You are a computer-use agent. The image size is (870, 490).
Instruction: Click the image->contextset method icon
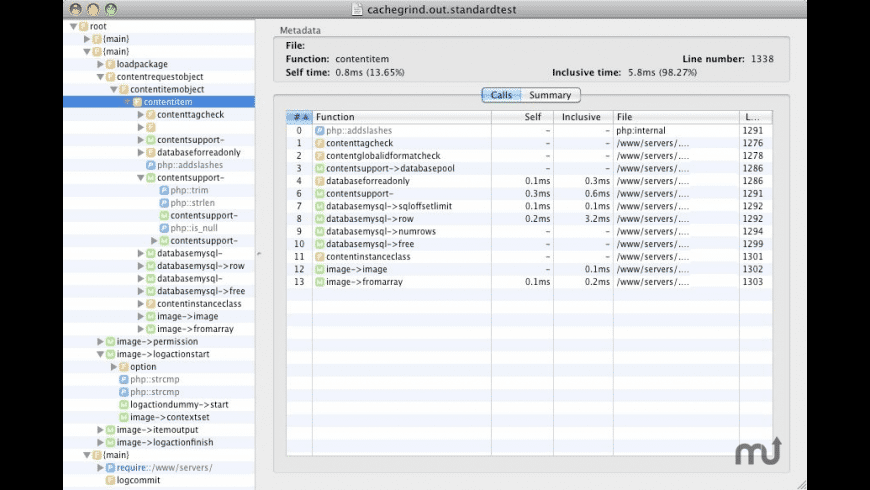[x=124, y=417]
